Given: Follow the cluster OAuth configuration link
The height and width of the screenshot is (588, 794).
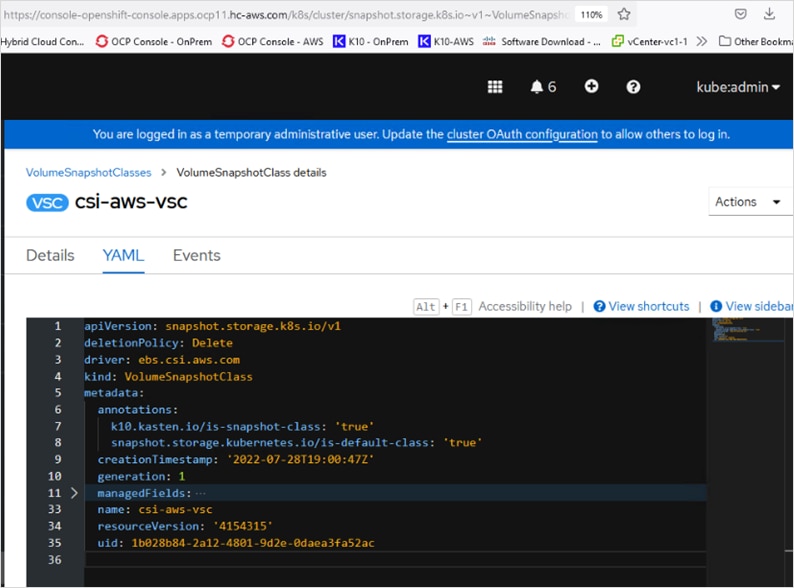Looking at the screenshot, I should pyautogui.click(x=522, y=135).
